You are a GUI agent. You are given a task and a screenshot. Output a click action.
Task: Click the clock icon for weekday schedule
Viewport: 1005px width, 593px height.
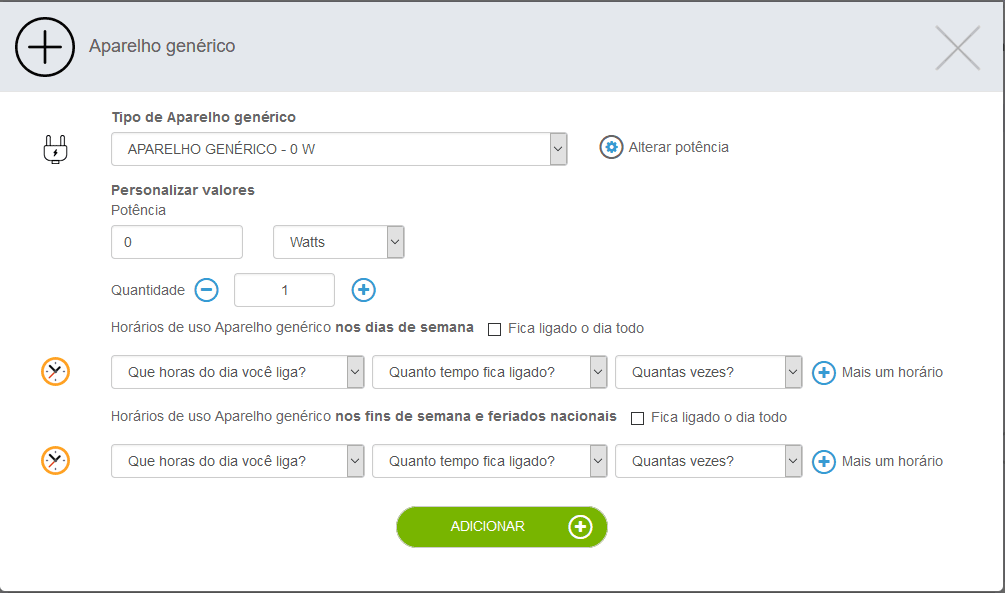57,371
